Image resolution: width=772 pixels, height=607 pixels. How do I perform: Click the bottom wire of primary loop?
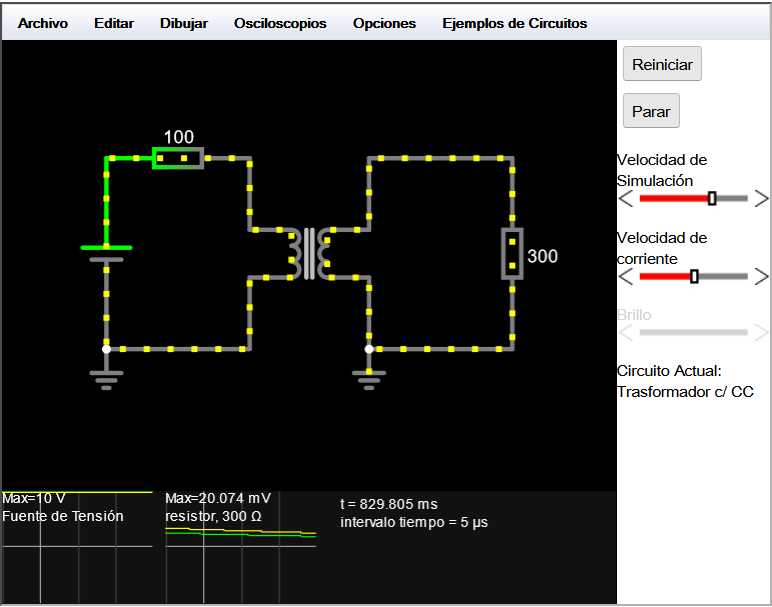coord(177,349)
